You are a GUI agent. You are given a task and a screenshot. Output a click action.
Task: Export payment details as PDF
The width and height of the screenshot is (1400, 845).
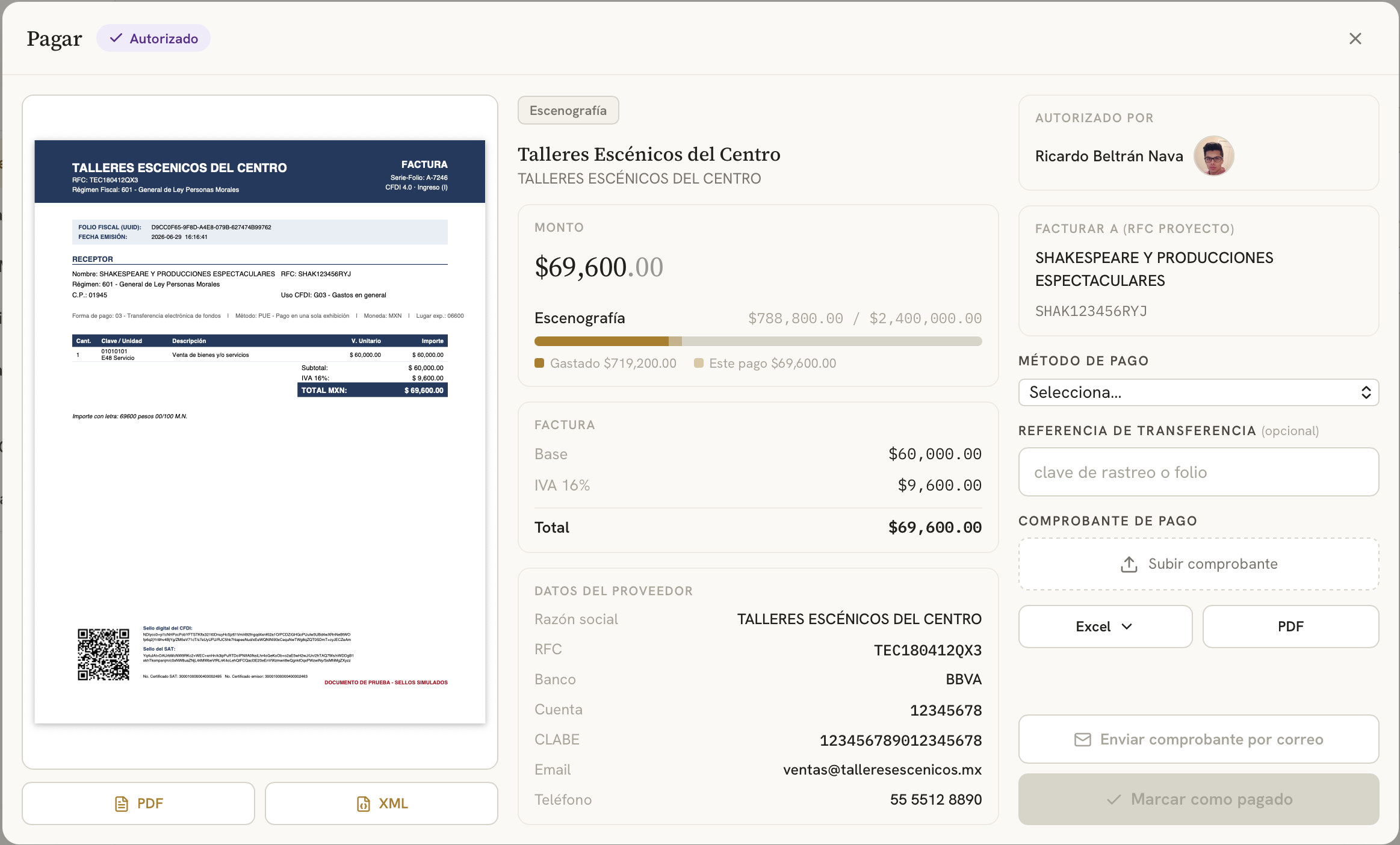[1290, 627]
